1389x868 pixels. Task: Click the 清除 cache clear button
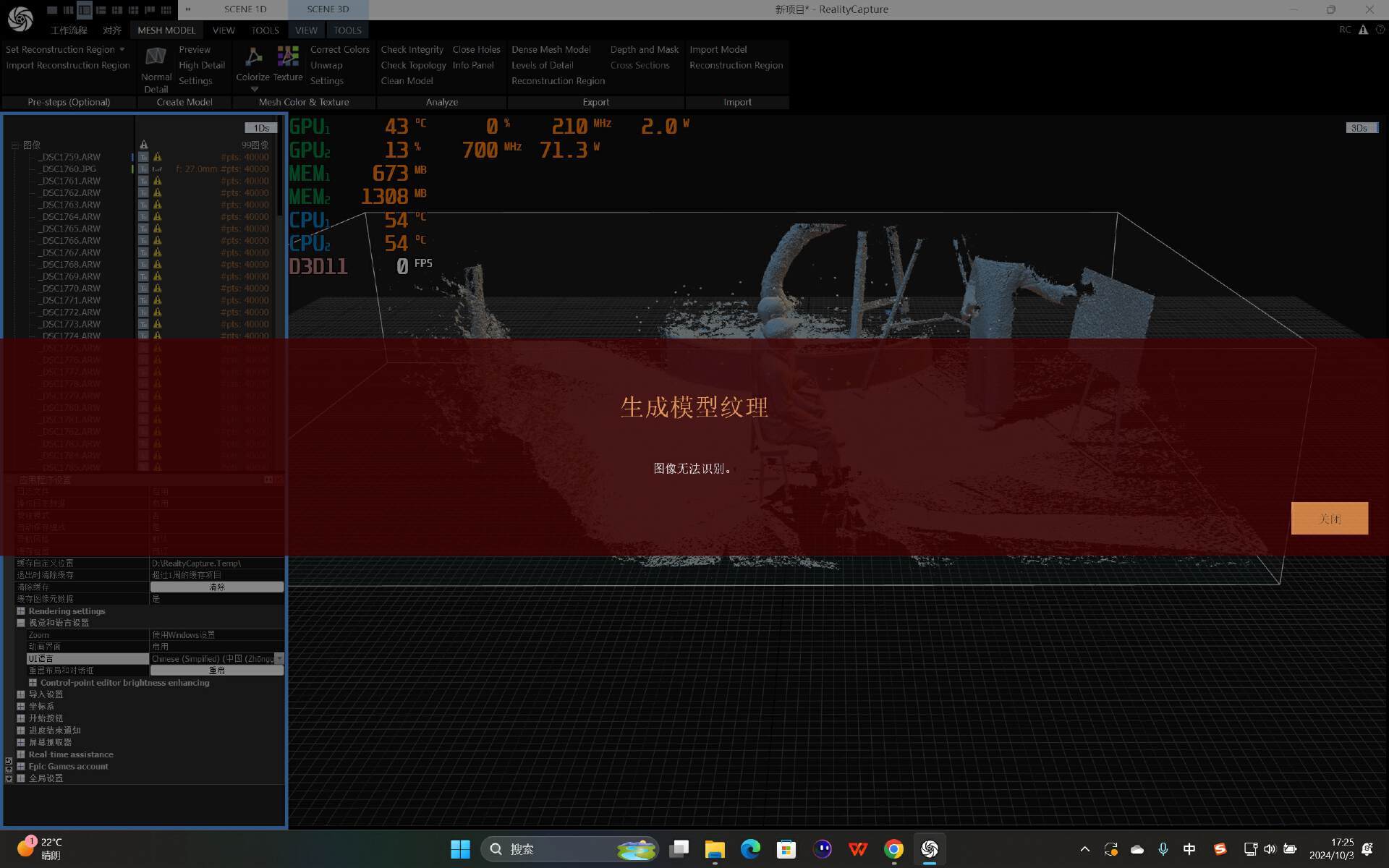pos(216,587)
